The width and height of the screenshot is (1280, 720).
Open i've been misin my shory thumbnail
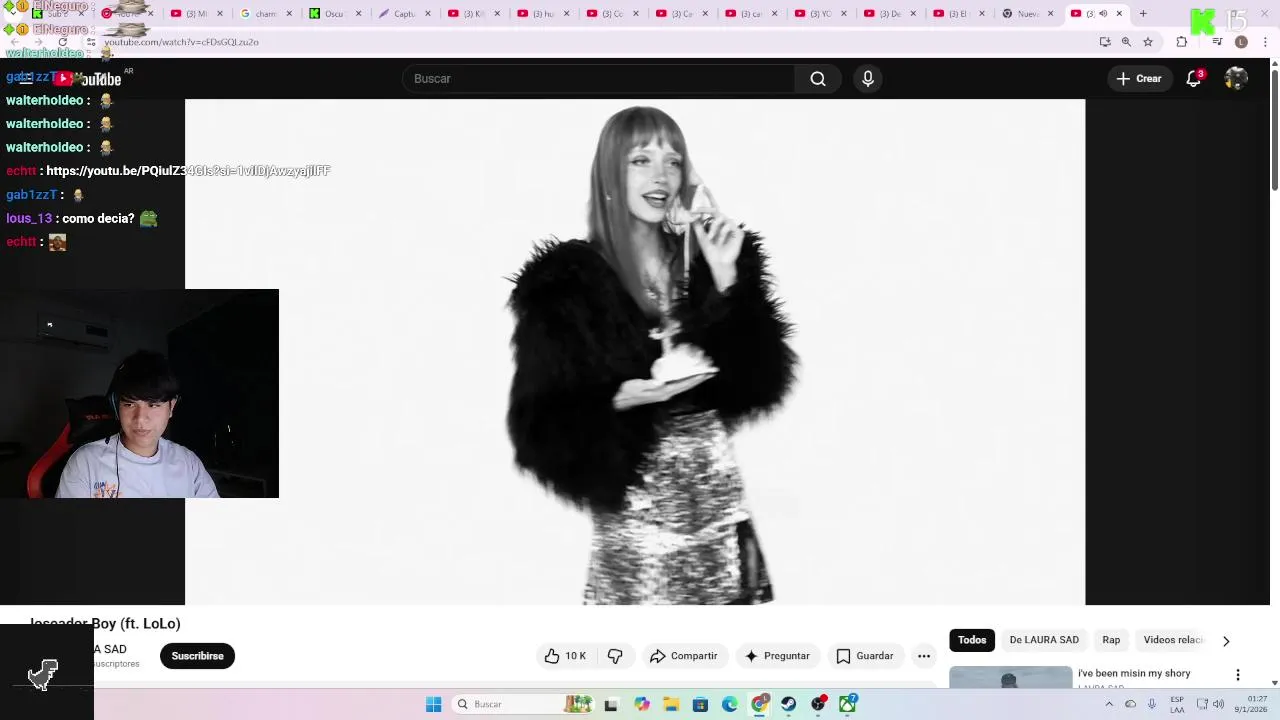point(1010,677)
